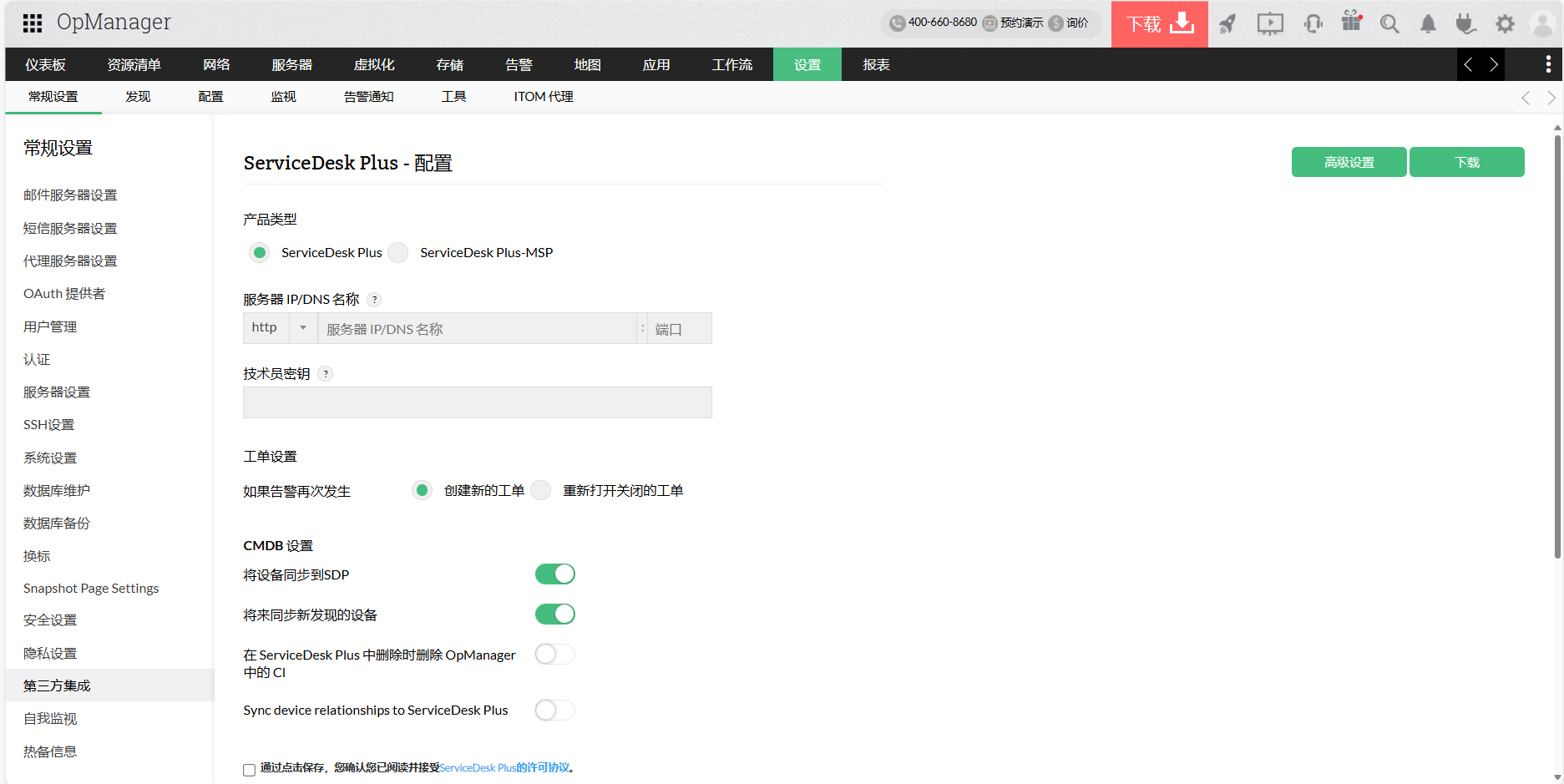Viewport: 1564px width, 784px height.
Task: Open 数据库备份 in the sidebar
Action: 57,523
